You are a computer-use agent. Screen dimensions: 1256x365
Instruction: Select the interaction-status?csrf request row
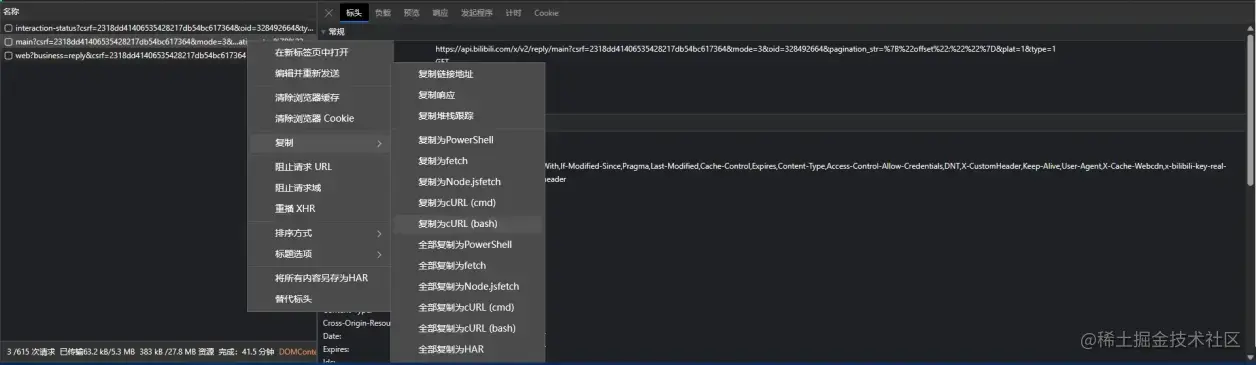pyautogui.click(x=158, y=28)
